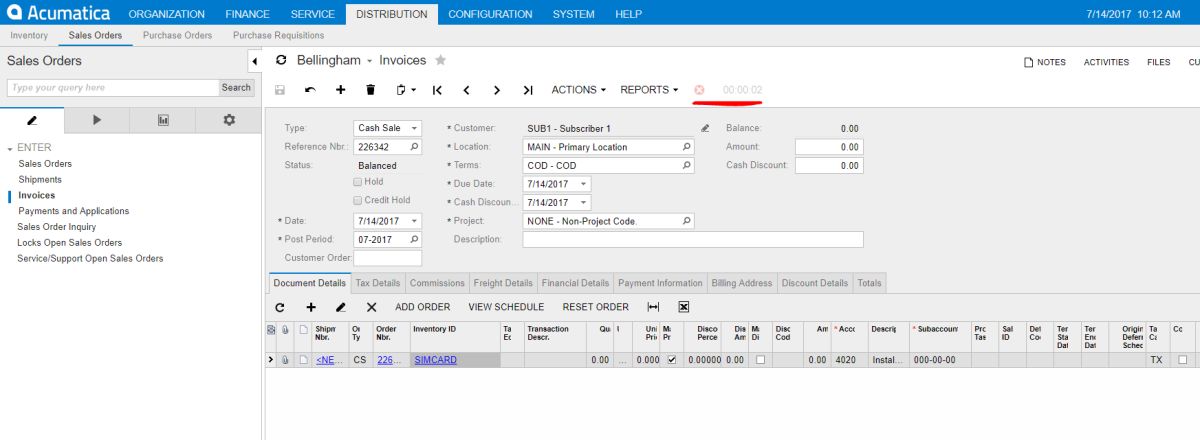
Task: Select the gear settings tab
Action: pos(229,120)
